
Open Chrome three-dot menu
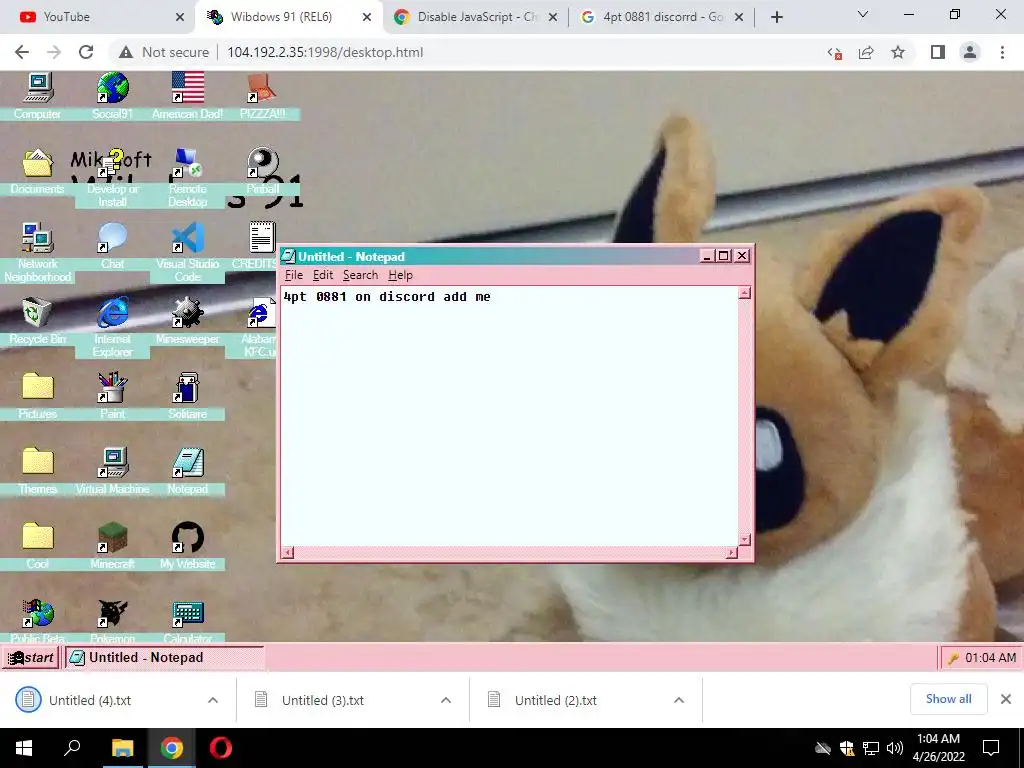tap(1002, 52)
